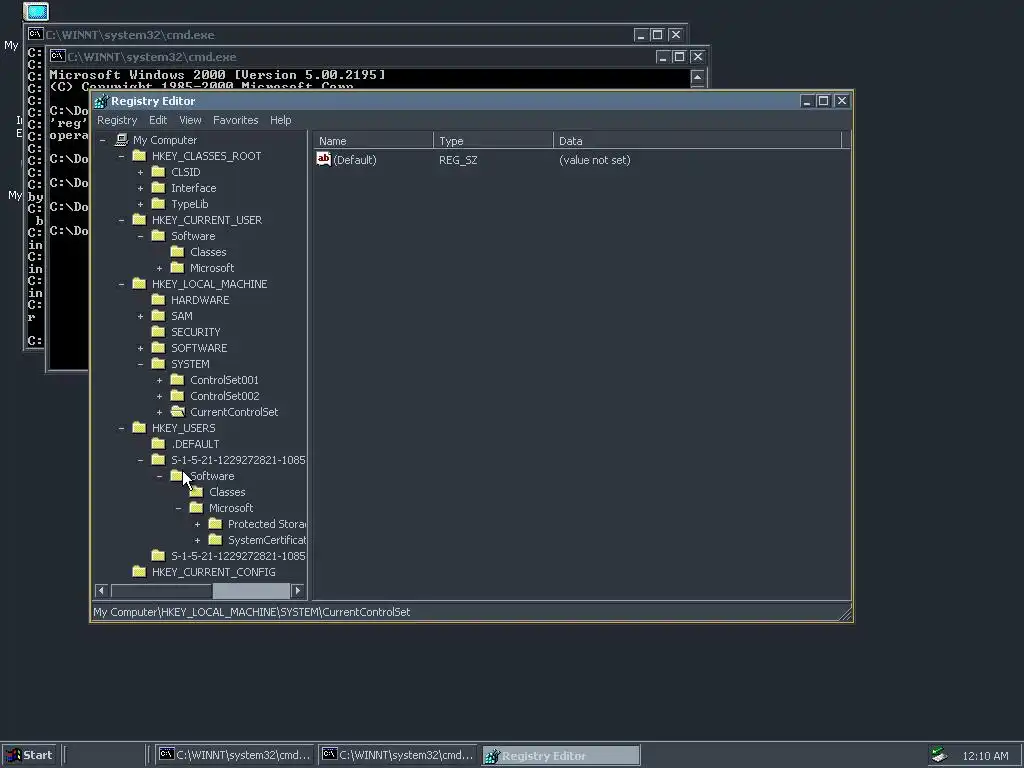Click the HKEY_CURRENT_USER folder icon
Viewport: 1024px width, 768px height.
click(x=139, y=219)
